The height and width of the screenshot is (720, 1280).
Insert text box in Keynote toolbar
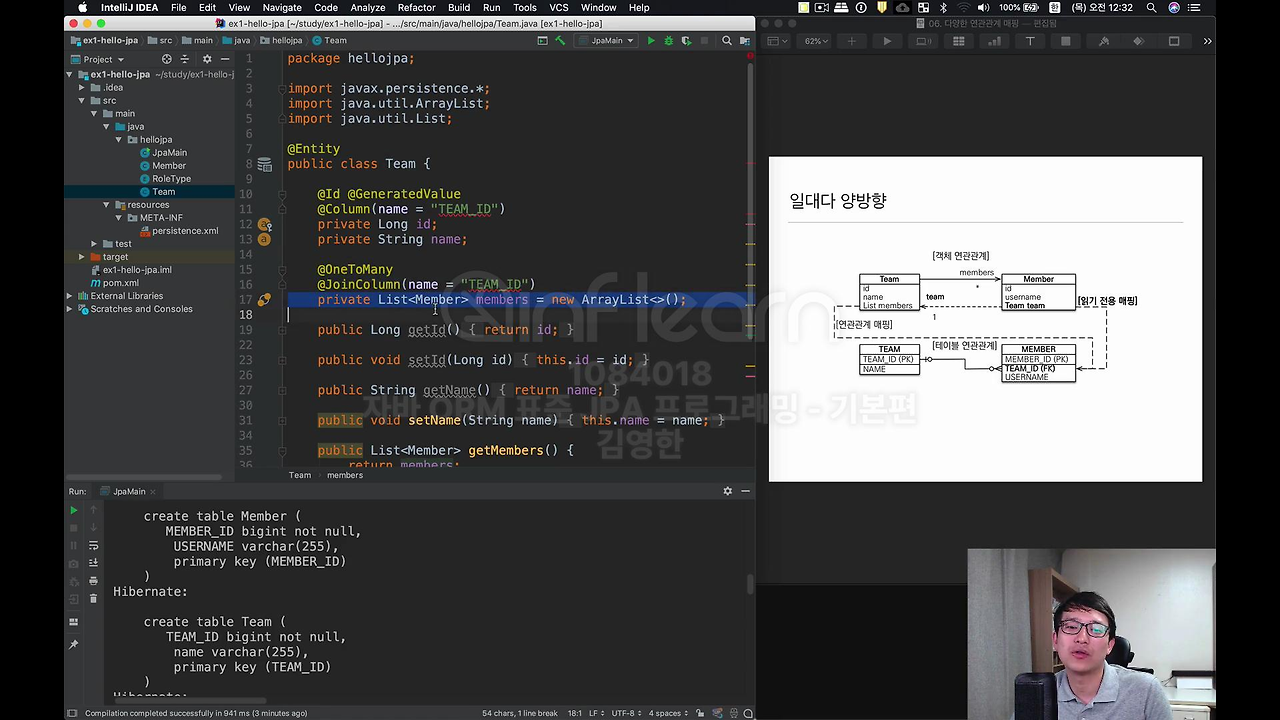1030,41
